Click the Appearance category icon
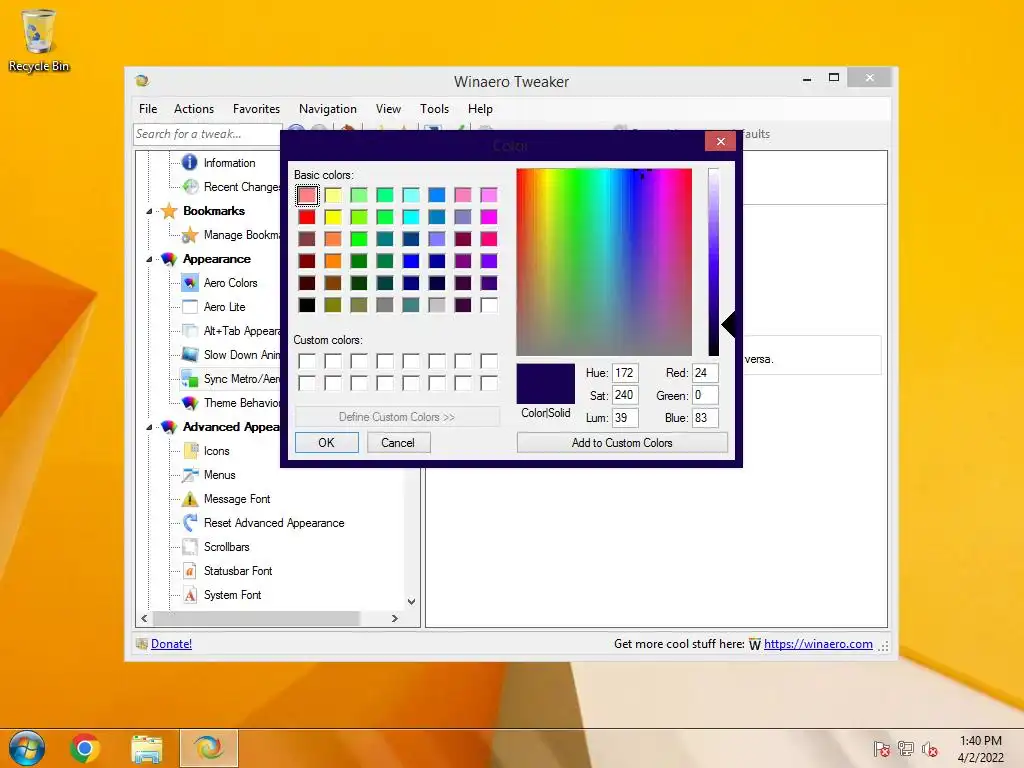Image resolution: width=1024 pixels, height=768 pixels. (x=169, y=259)
